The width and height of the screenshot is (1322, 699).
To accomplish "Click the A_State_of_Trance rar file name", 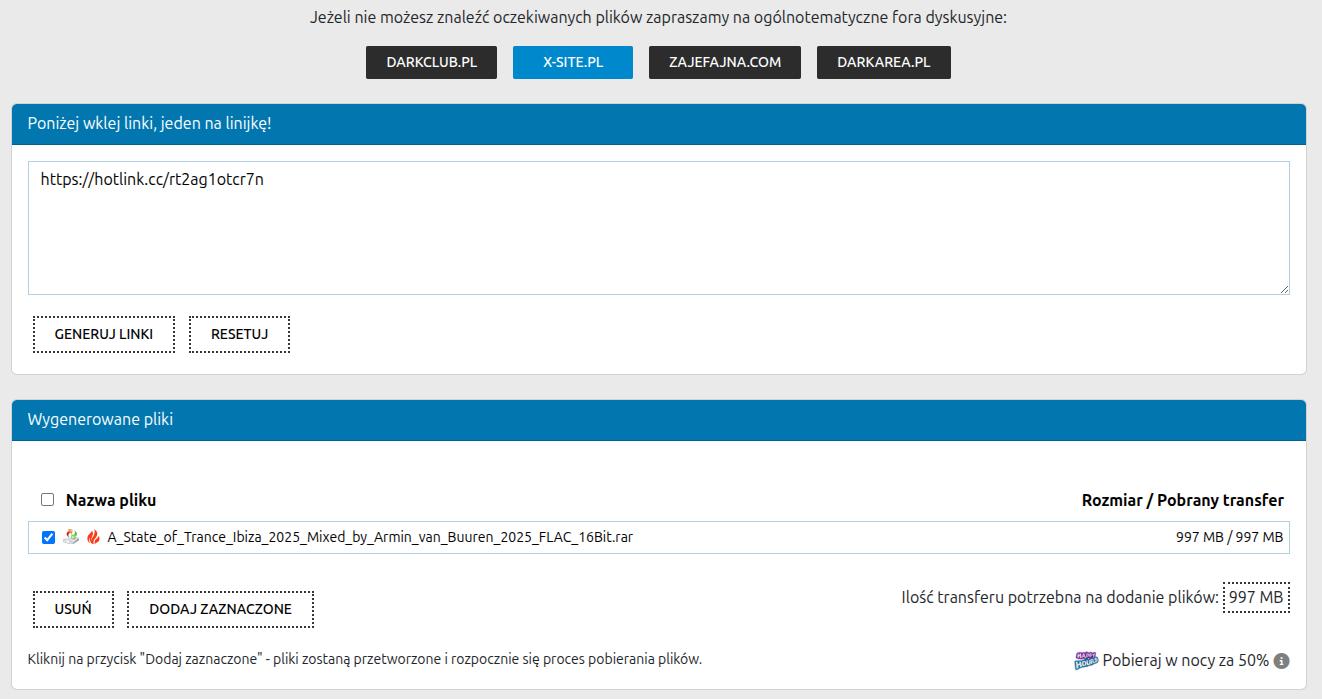I will (370, 537).
